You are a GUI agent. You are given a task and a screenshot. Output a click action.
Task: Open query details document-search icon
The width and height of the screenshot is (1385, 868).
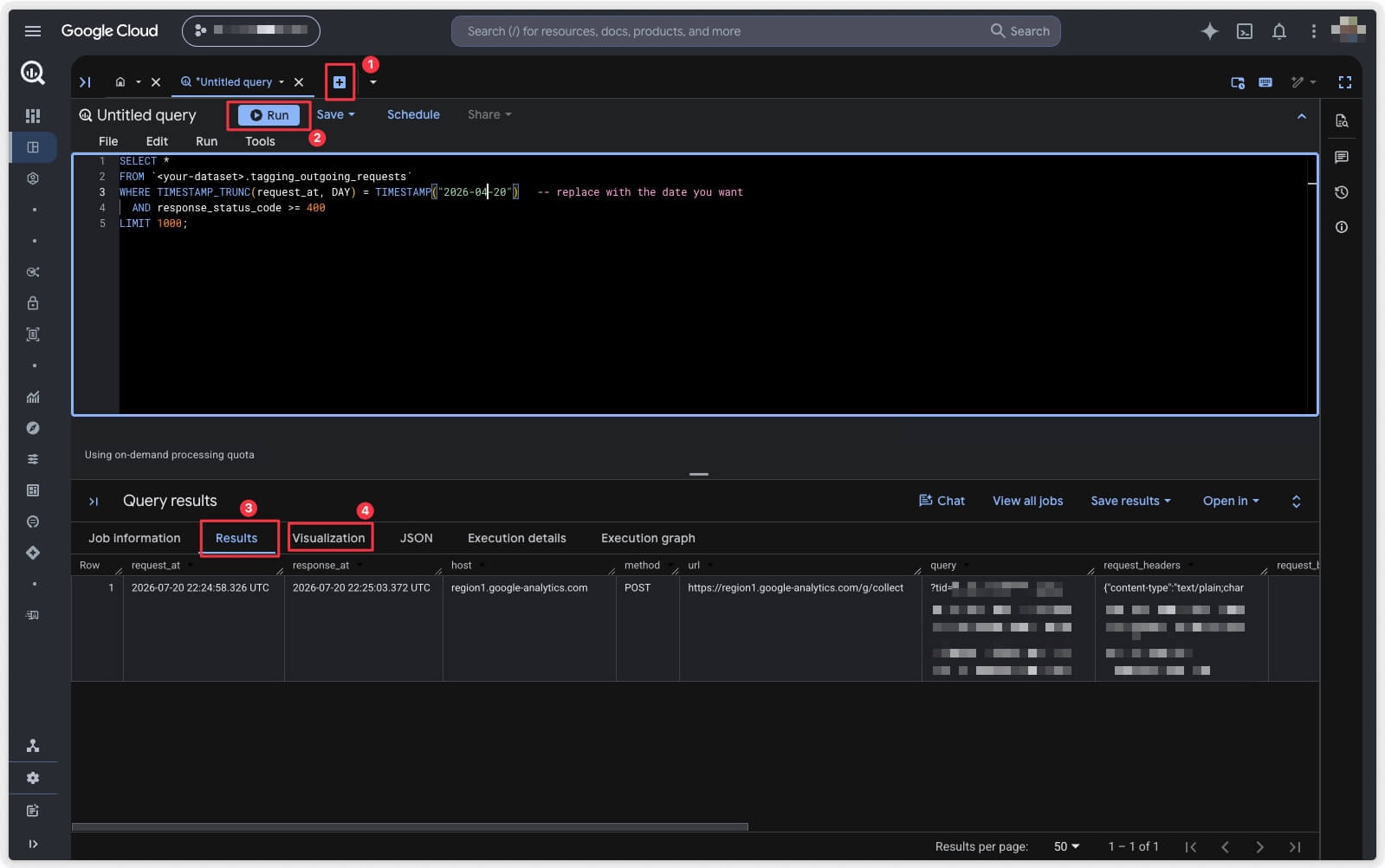click(x=1342, y=120)
